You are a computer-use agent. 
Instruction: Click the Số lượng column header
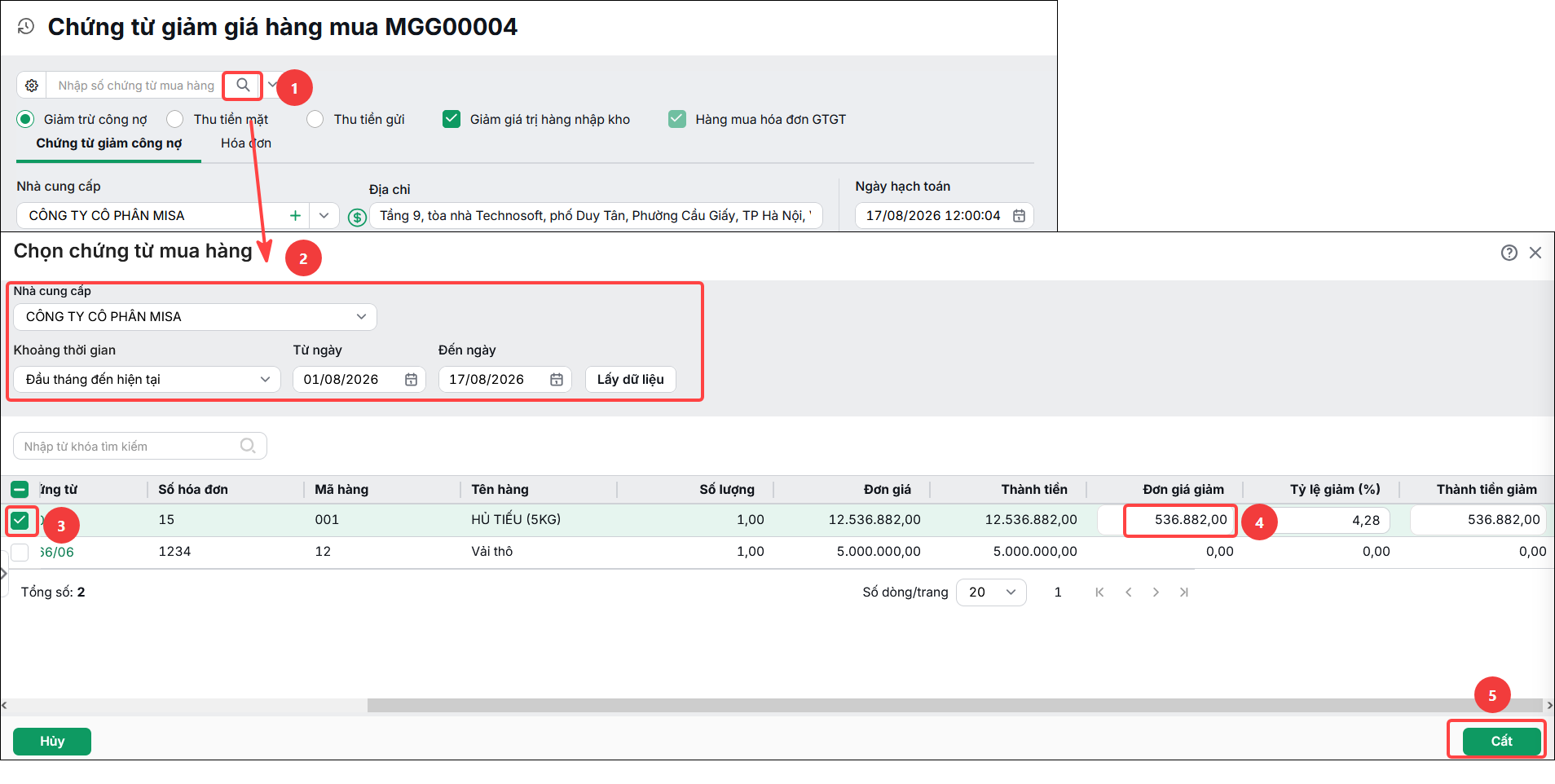click(x=727, y=490)
